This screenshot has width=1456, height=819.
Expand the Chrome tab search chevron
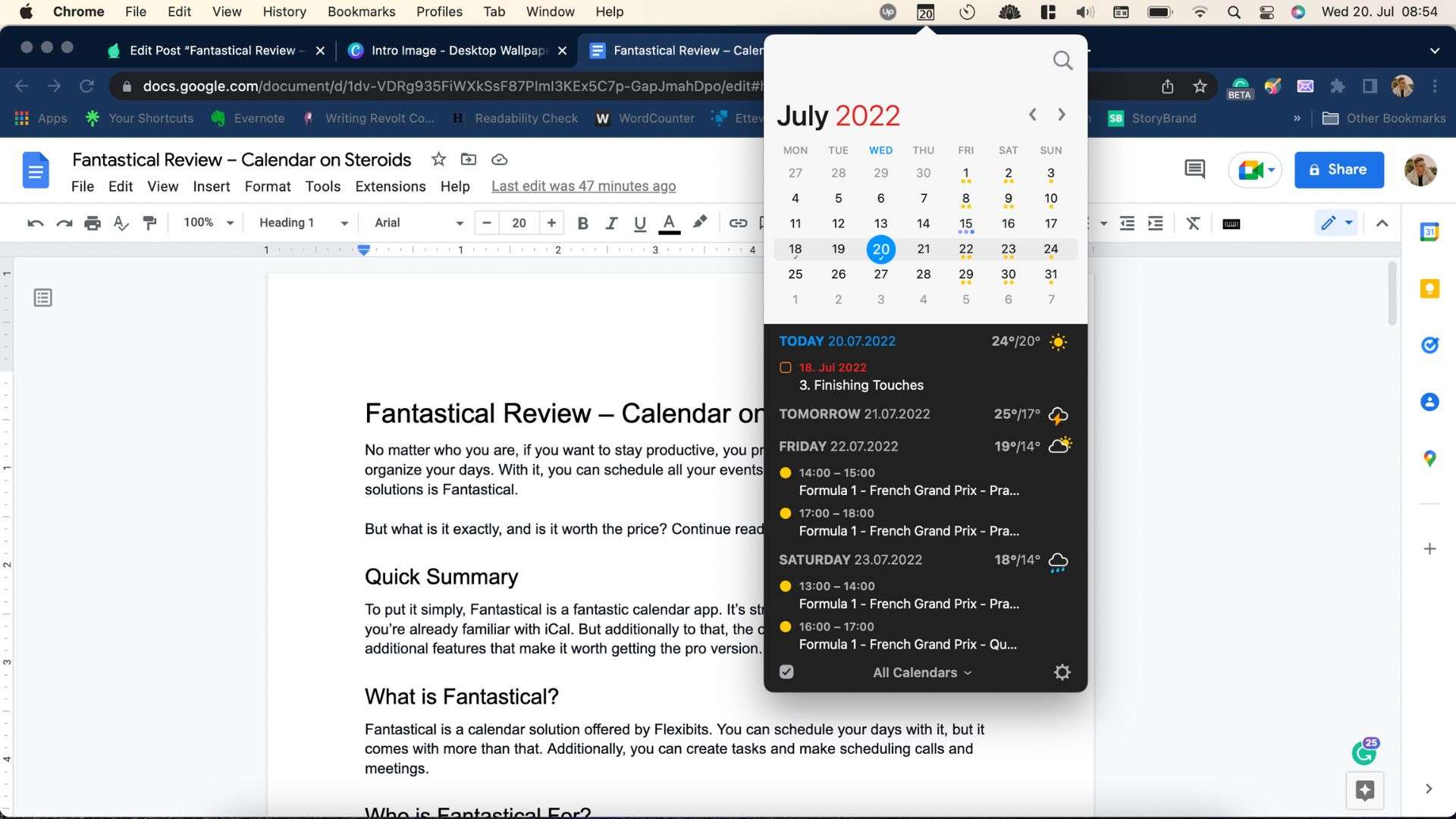tap(1434, 51)
